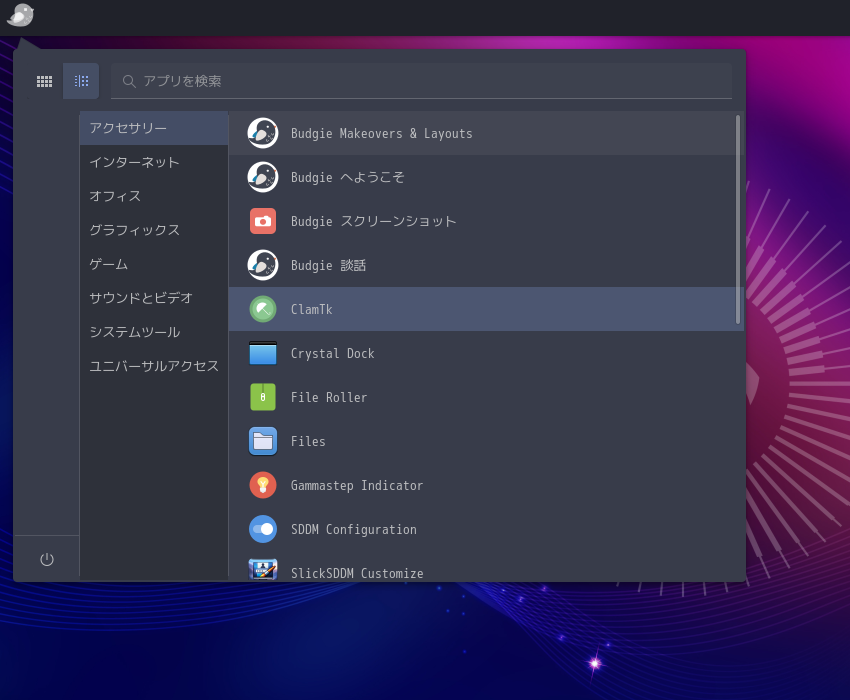The height and width of the screenshot is (700, 850).
Task: Open the システムツール category
Action: tap(135, 332)
